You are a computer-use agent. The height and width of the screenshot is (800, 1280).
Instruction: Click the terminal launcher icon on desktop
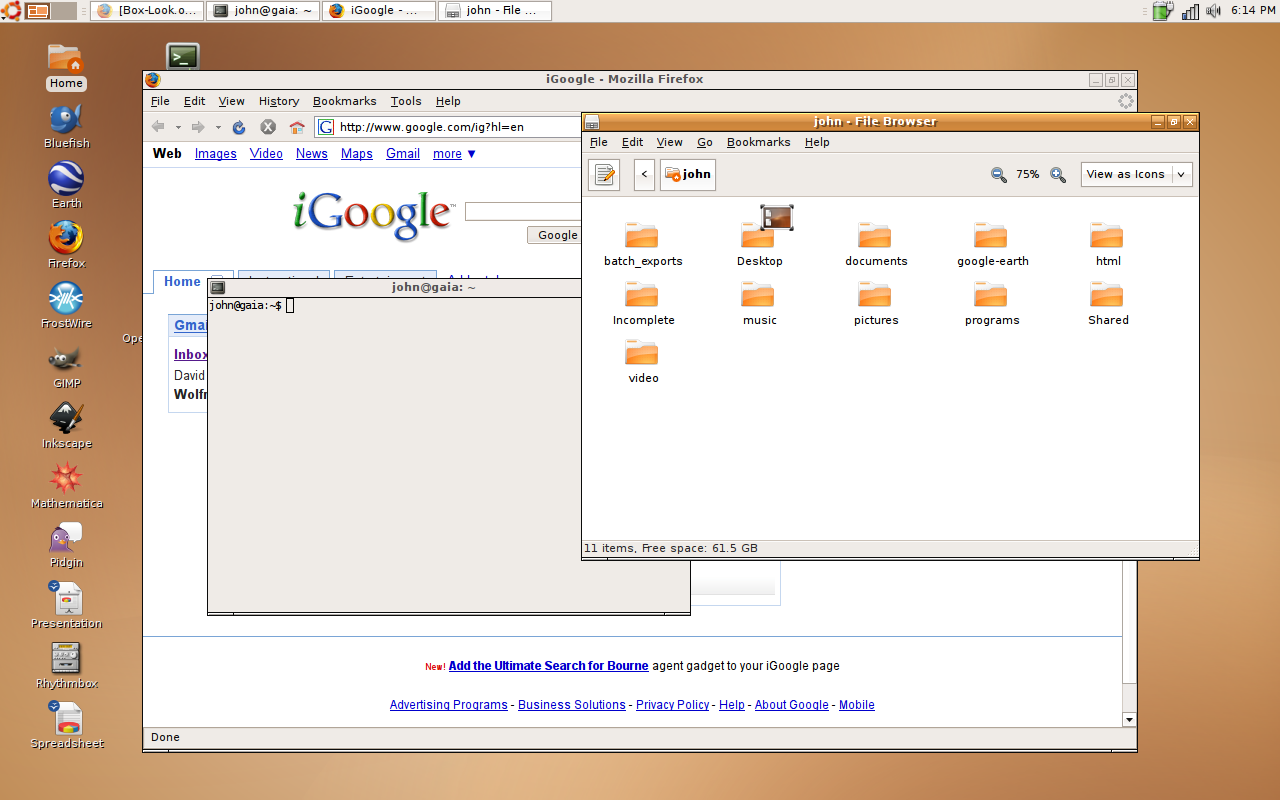[183, 56]
